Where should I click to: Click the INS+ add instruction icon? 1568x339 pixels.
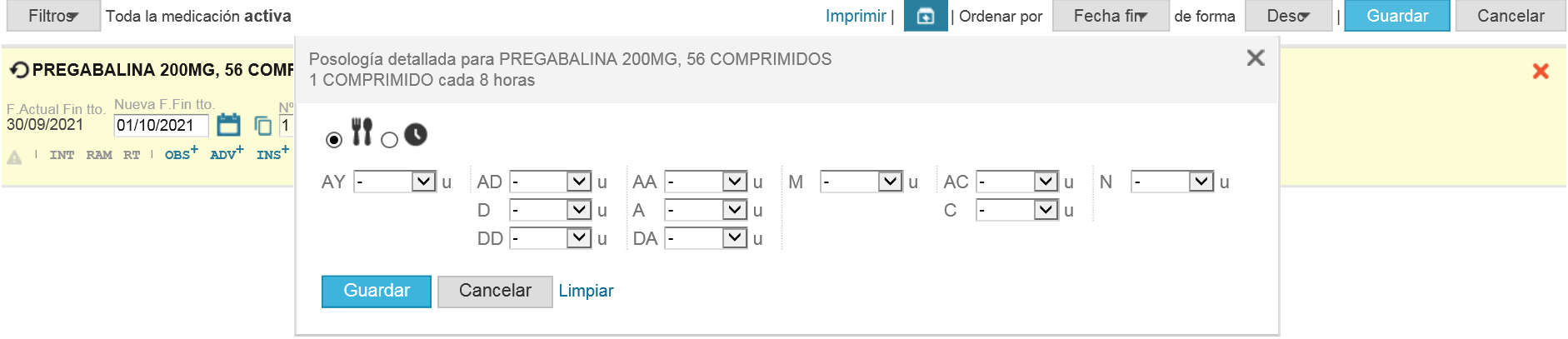[x=272, y=154]
